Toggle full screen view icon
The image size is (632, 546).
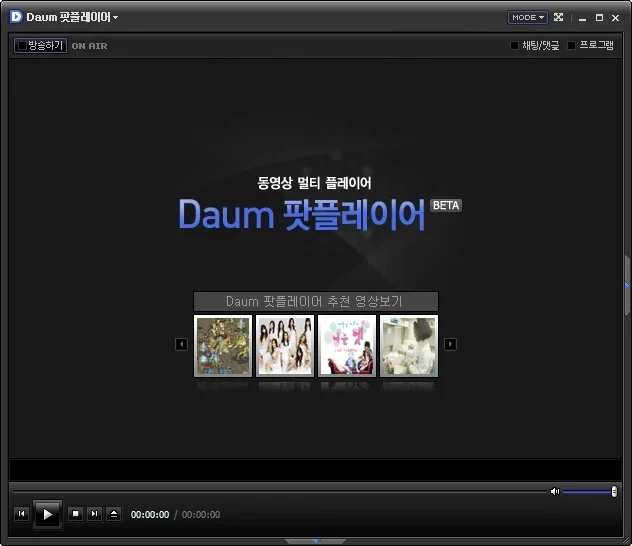558,17
